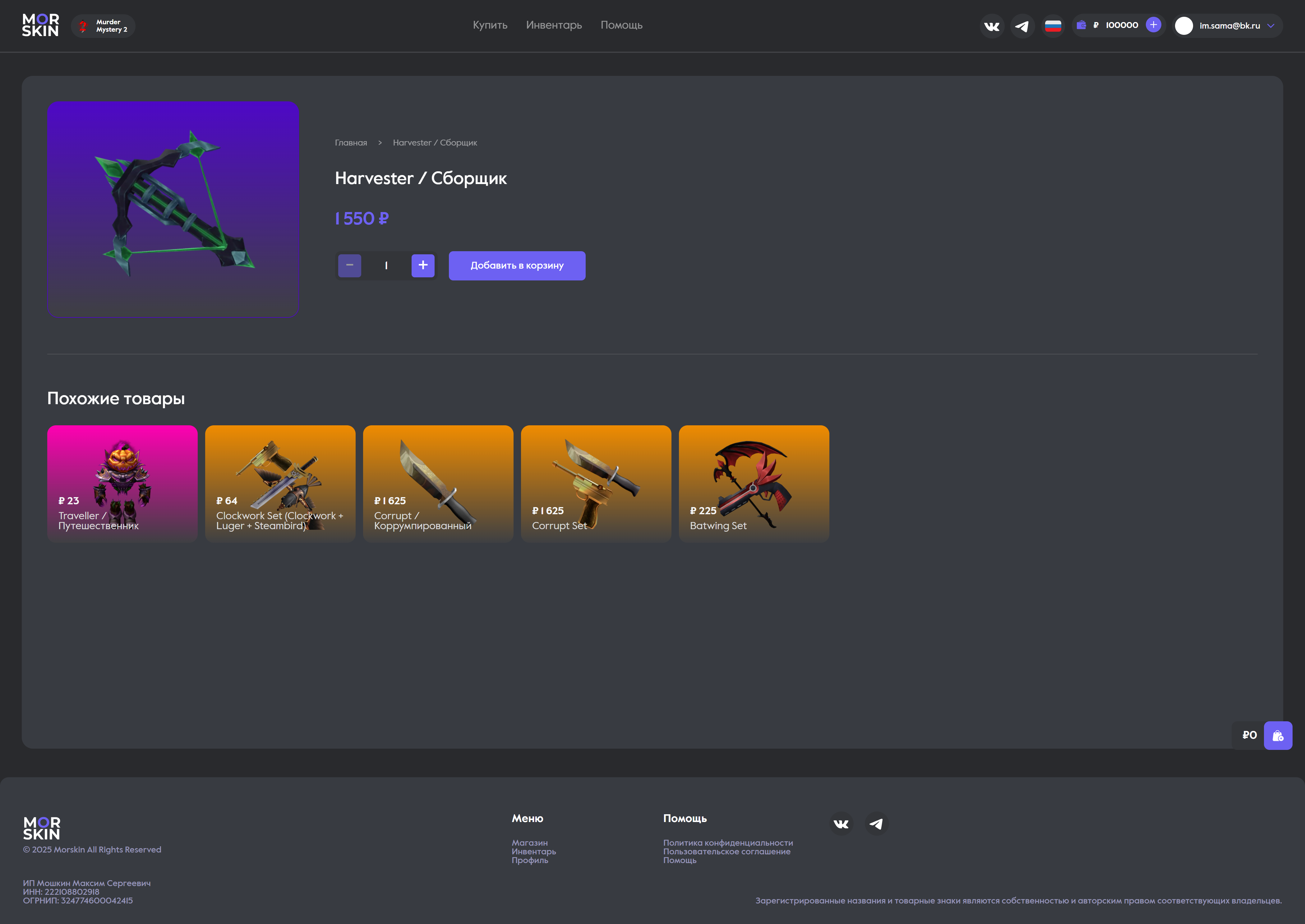Open the Telegram link in header
Screen dimensions: 1305x924
click(x=1022, y=26)
